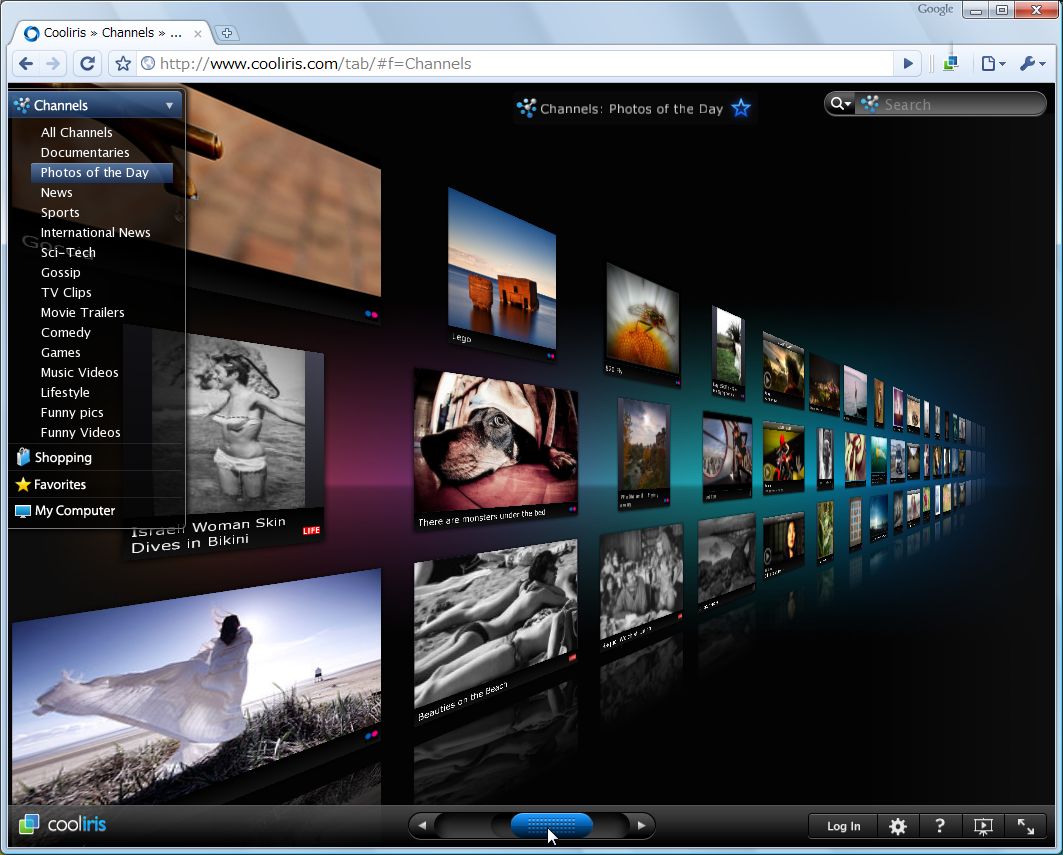Reload the page with refresh icon
Viewport: 1063px width, 855px height.
click(x=87, y=64)
